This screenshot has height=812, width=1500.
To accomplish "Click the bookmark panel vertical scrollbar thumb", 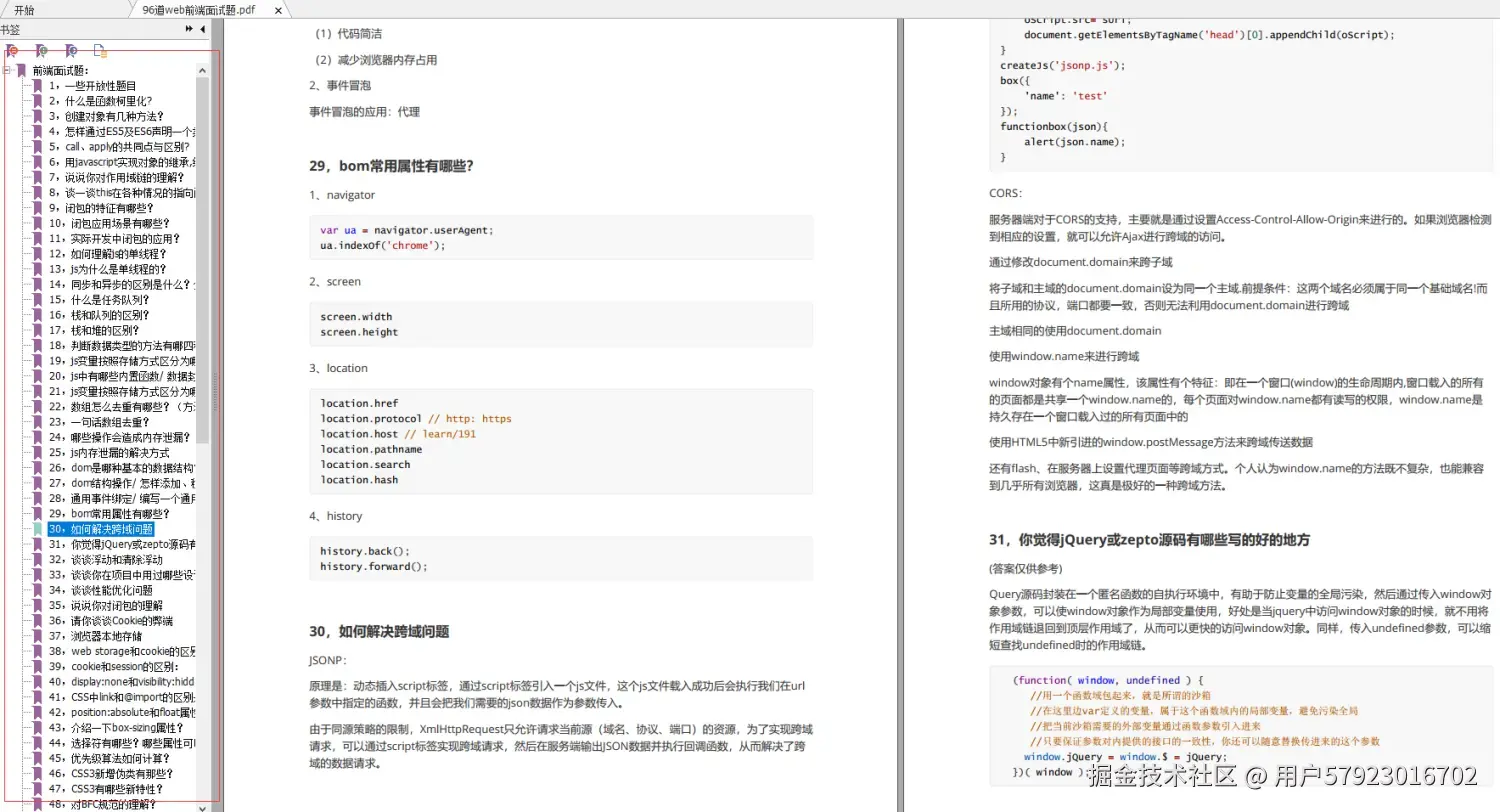I will (x=203, y=260).
